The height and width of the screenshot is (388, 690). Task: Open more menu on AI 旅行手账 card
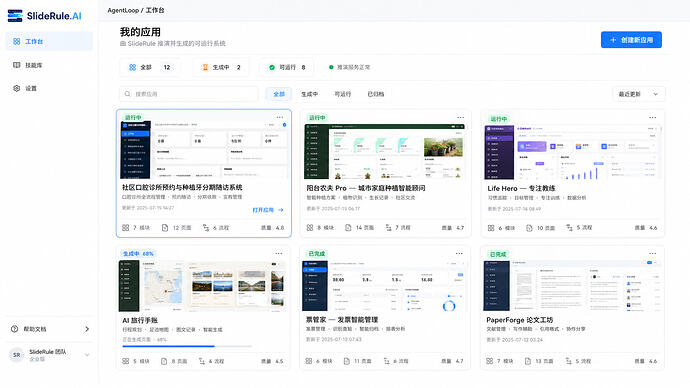pyautogui.click(x=279, y=253)
